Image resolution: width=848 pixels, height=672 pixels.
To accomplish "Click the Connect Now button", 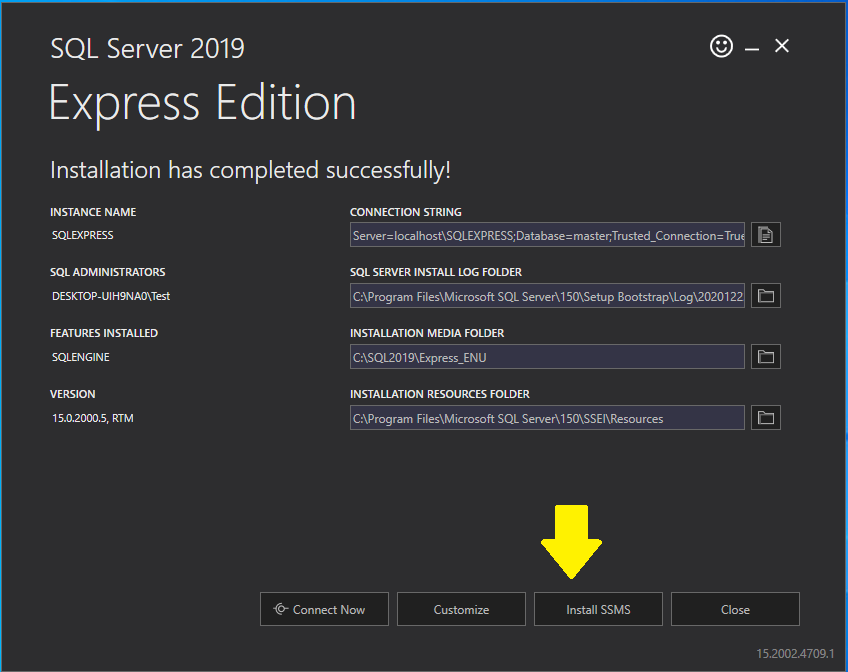I will (324, 609).
